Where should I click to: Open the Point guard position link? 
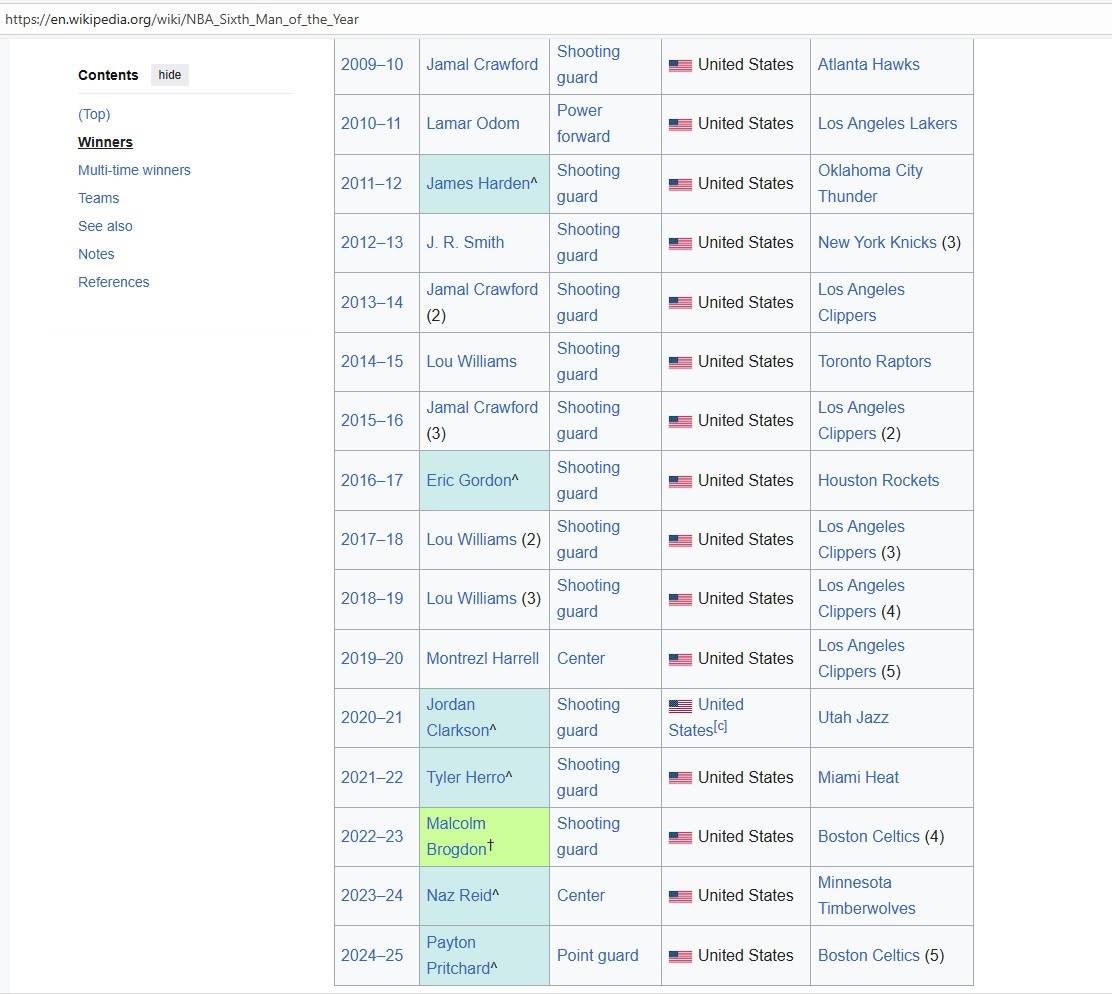coord(597,955)
